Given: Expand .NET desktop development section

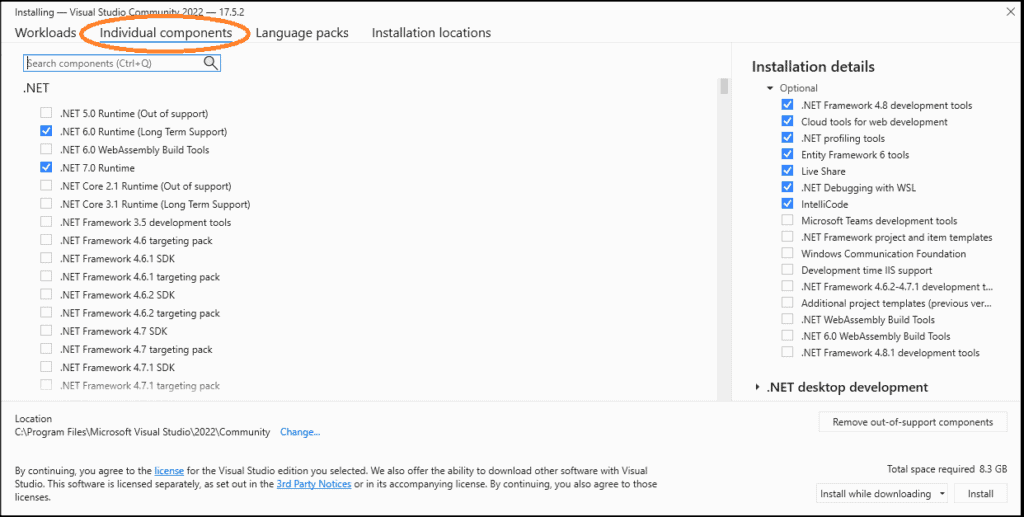Looking at the screenshot, I should [758, 387].
